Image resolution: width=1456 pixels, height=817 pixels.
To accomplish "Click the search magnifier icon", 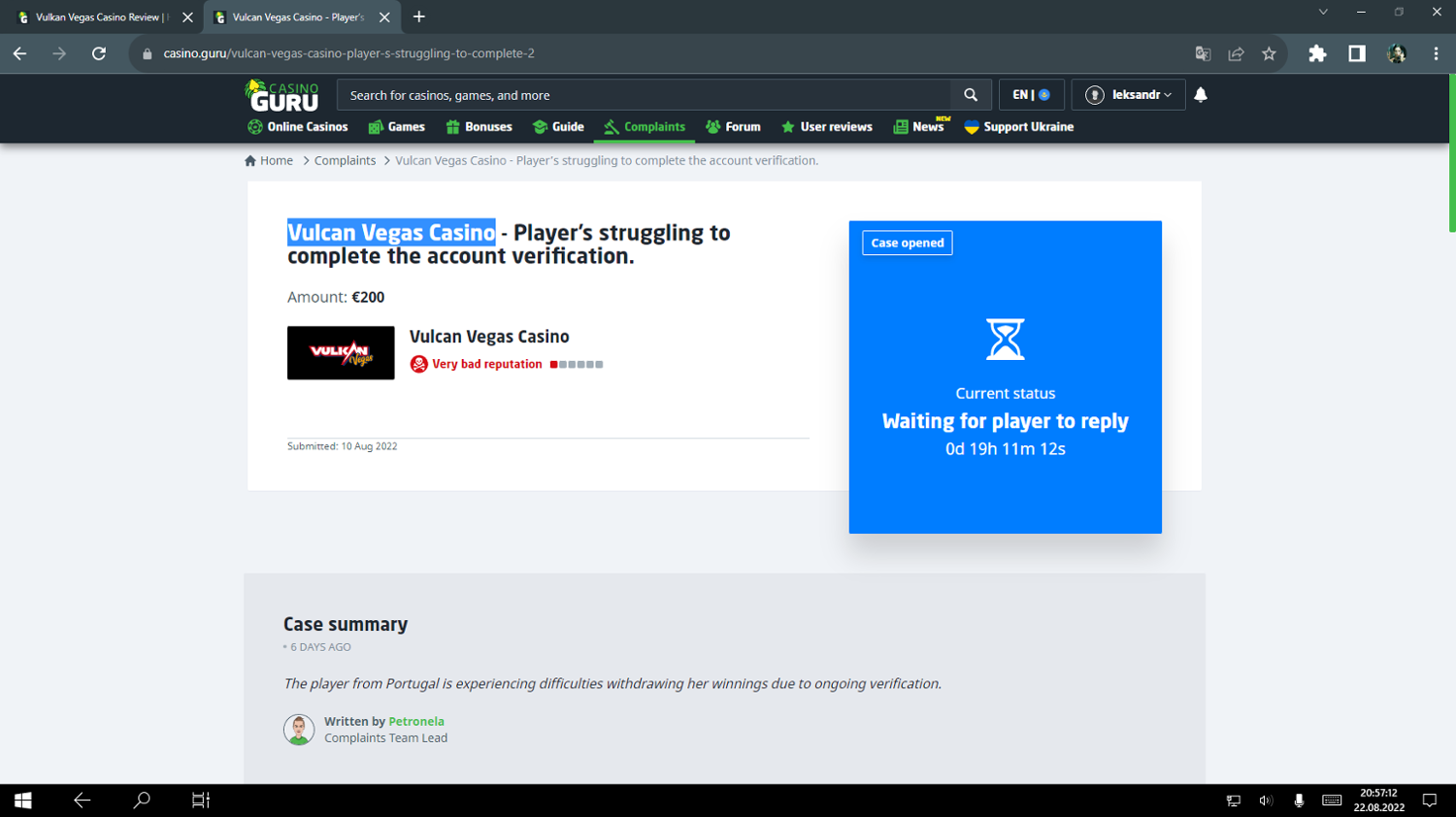I will pos(970,95).
